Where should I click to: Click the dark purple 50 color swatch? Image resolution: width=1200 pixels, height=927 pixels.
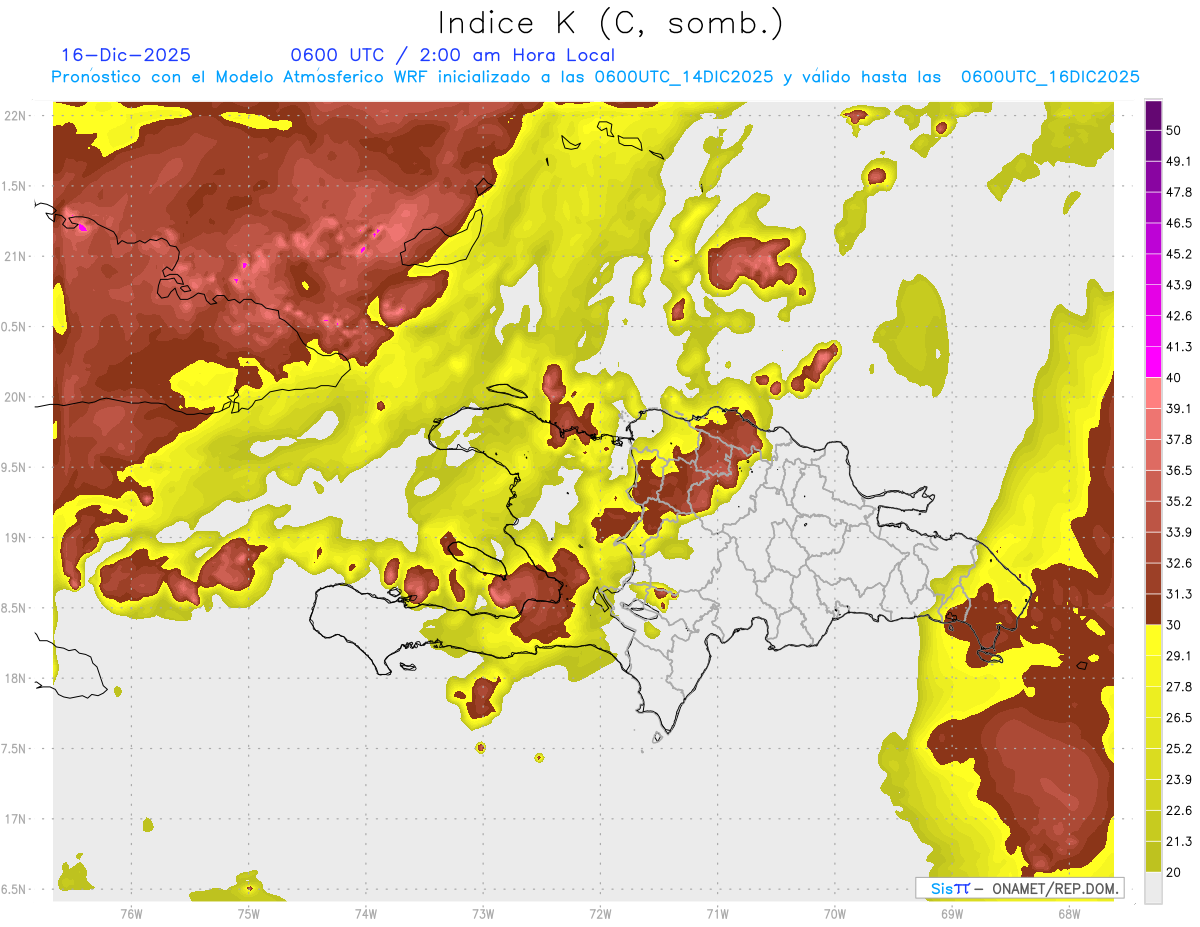[1153, 115]
